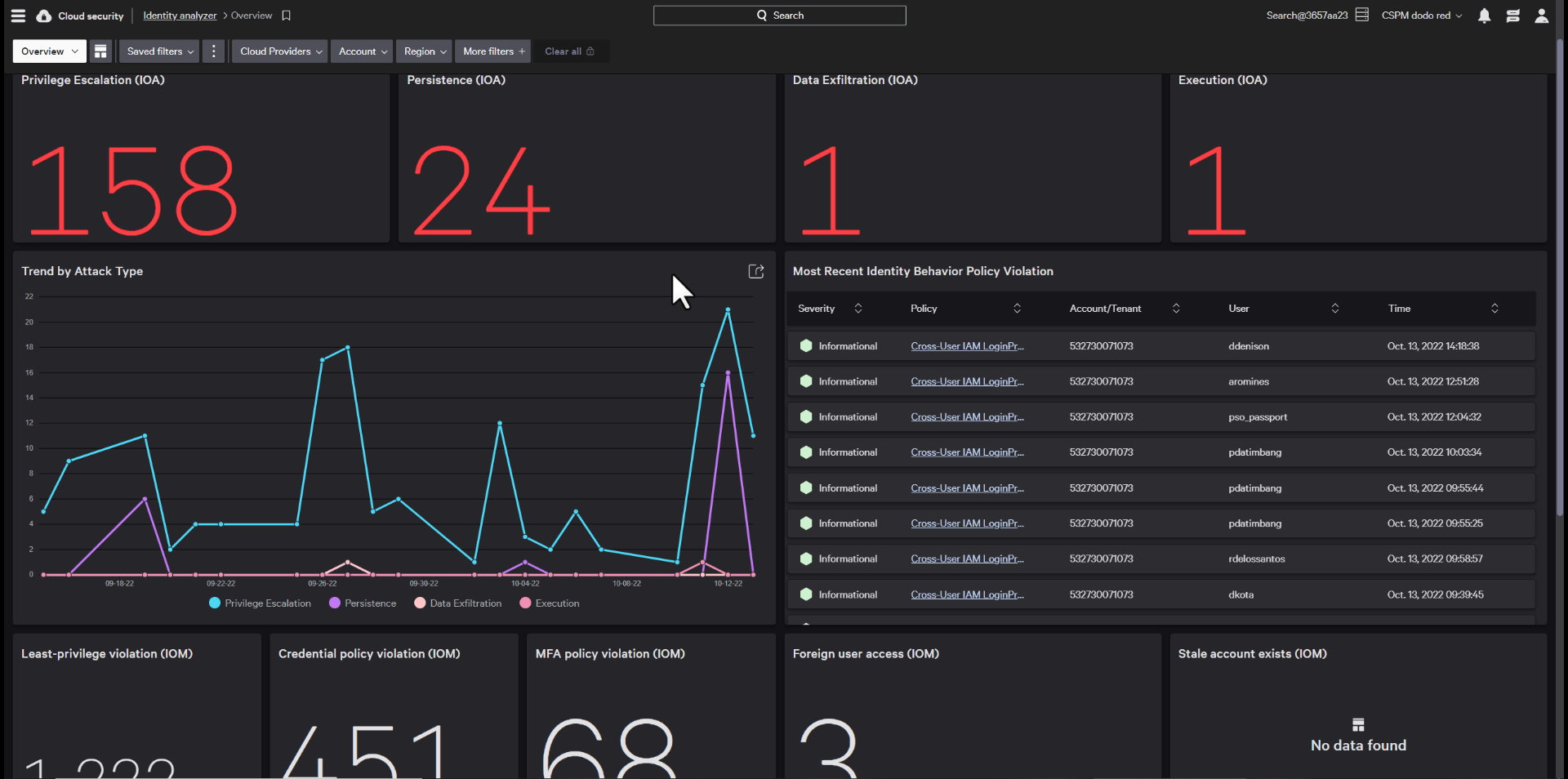Bookmark the Overview page

[286, 16]
